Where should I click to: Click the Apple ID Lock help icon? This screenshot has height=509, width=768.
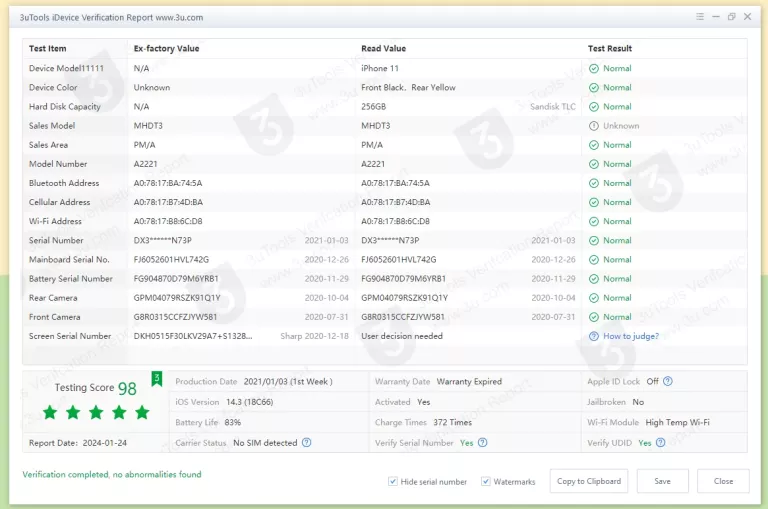point(668,381)
